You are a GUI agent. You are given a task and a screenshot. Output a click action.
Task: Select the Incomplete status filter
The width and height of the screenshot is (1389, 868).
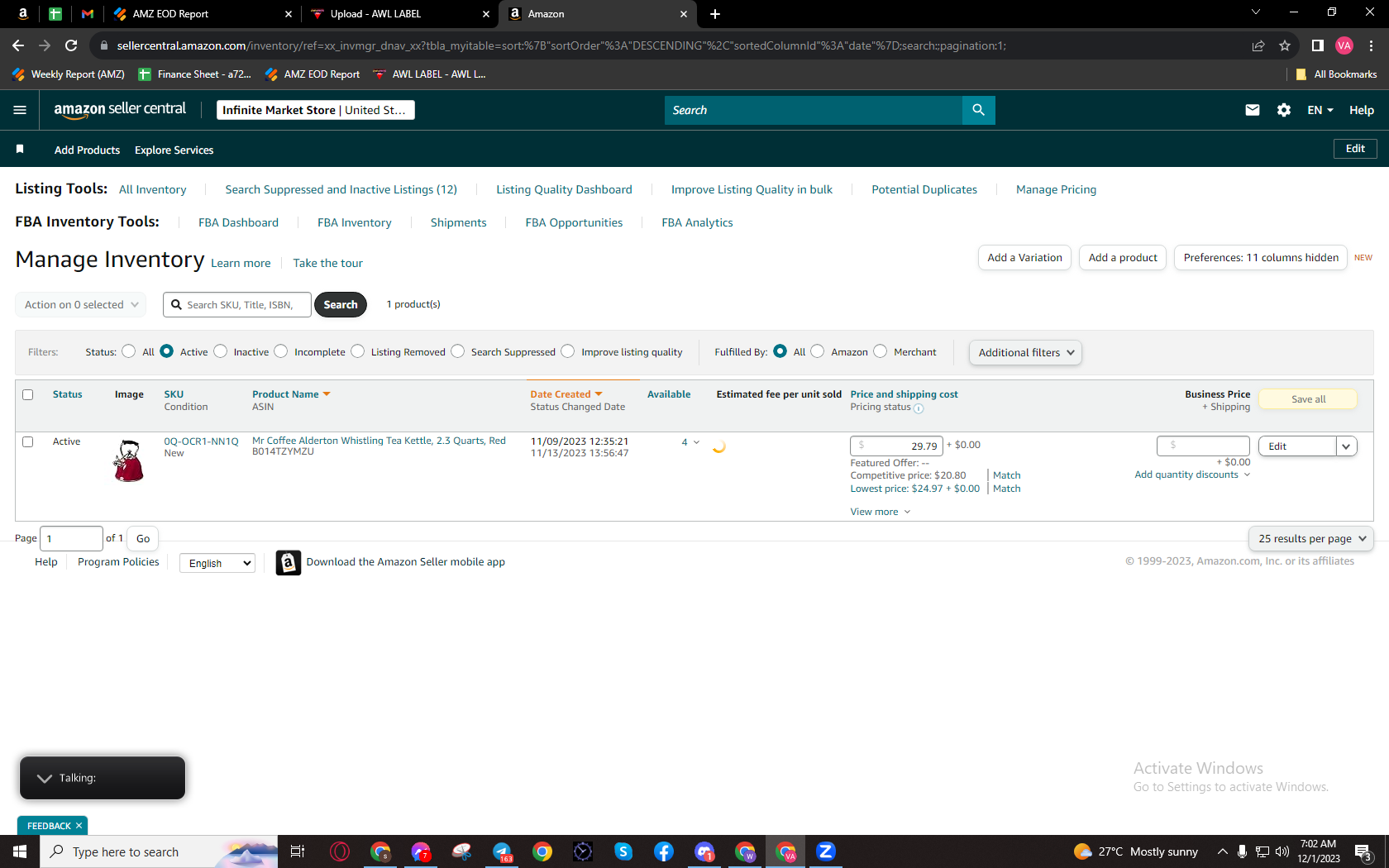point(281,351)
